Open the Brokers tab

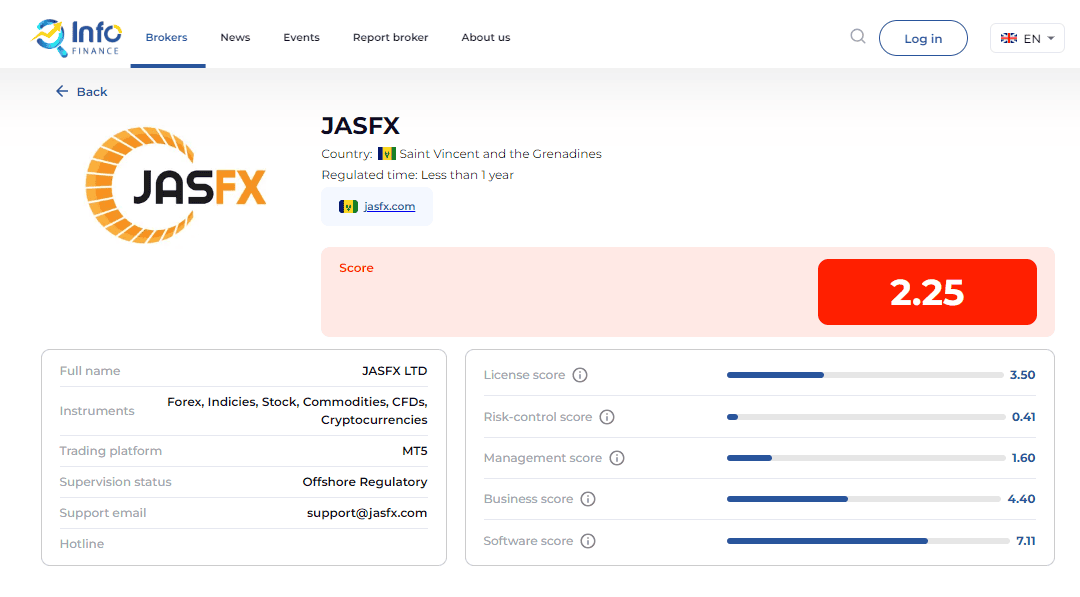coord(167,37)
